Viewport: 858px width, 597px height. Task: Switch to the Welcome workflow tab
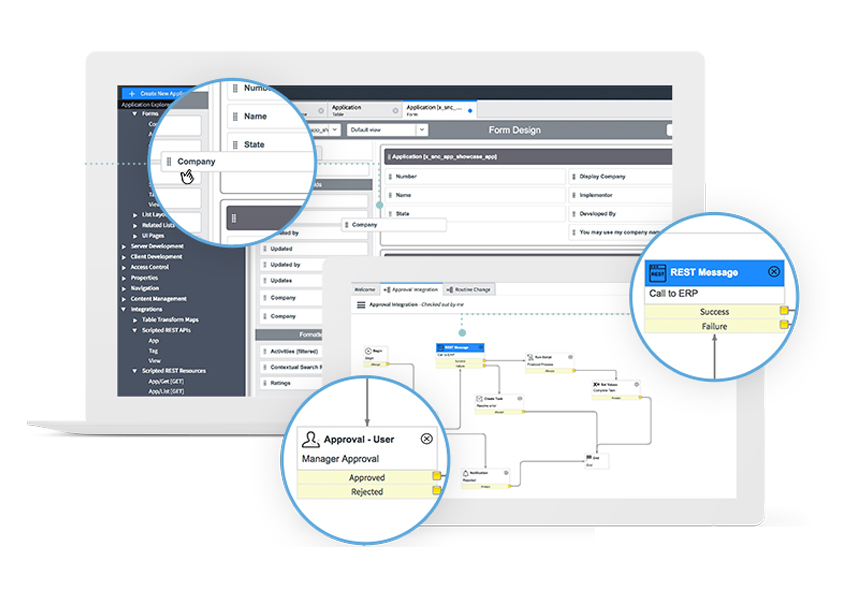point(364,289)
